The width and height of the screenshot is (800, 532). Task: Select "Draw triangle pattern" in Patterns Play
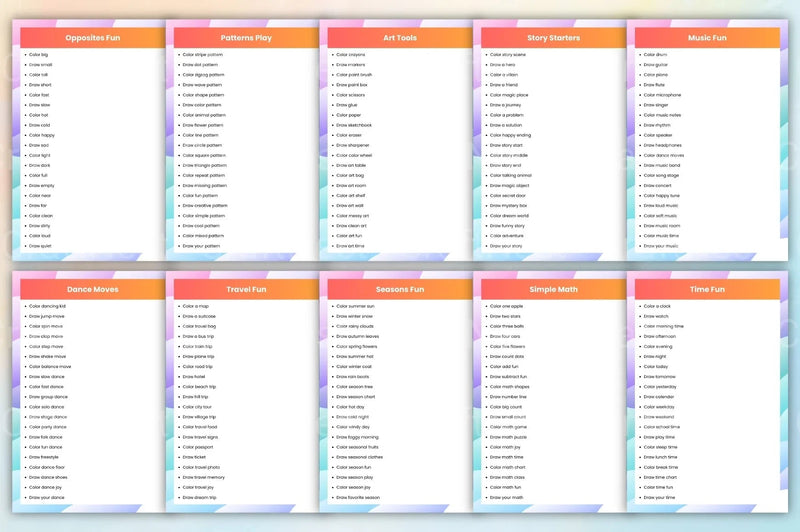(x=205, y=165)
